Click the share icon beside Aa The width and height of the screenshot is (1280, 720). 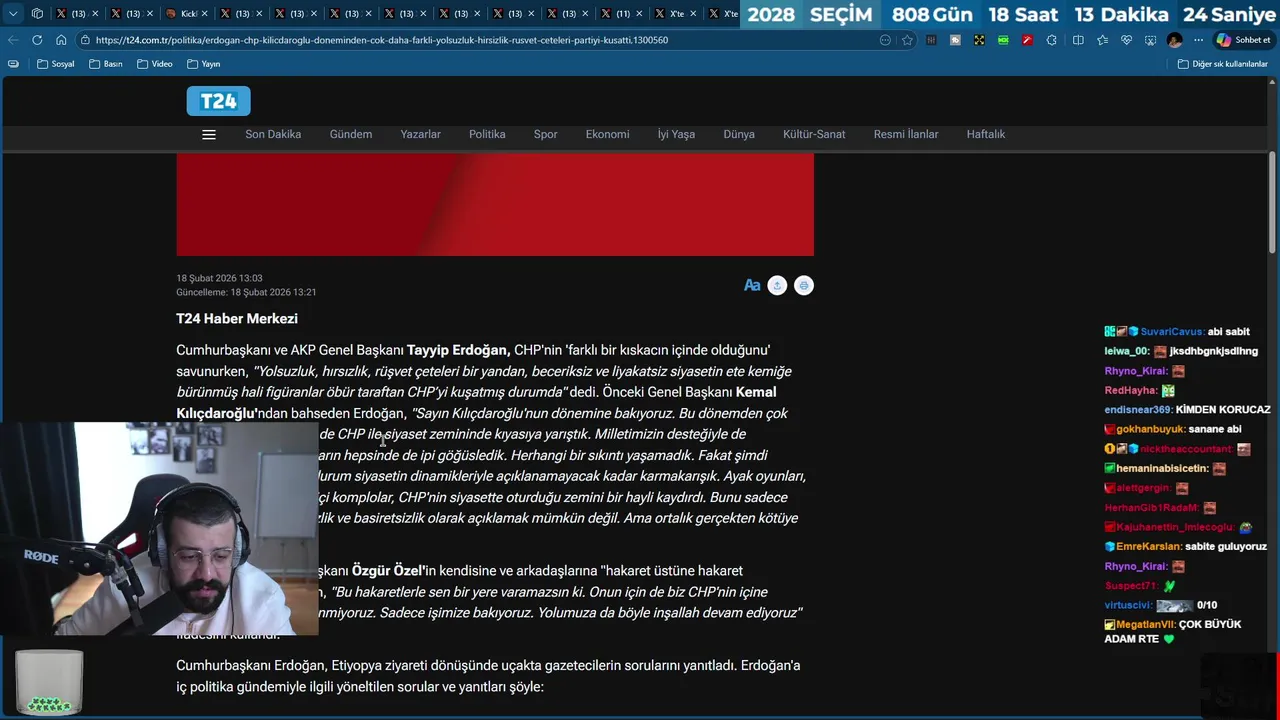(778, 286)
